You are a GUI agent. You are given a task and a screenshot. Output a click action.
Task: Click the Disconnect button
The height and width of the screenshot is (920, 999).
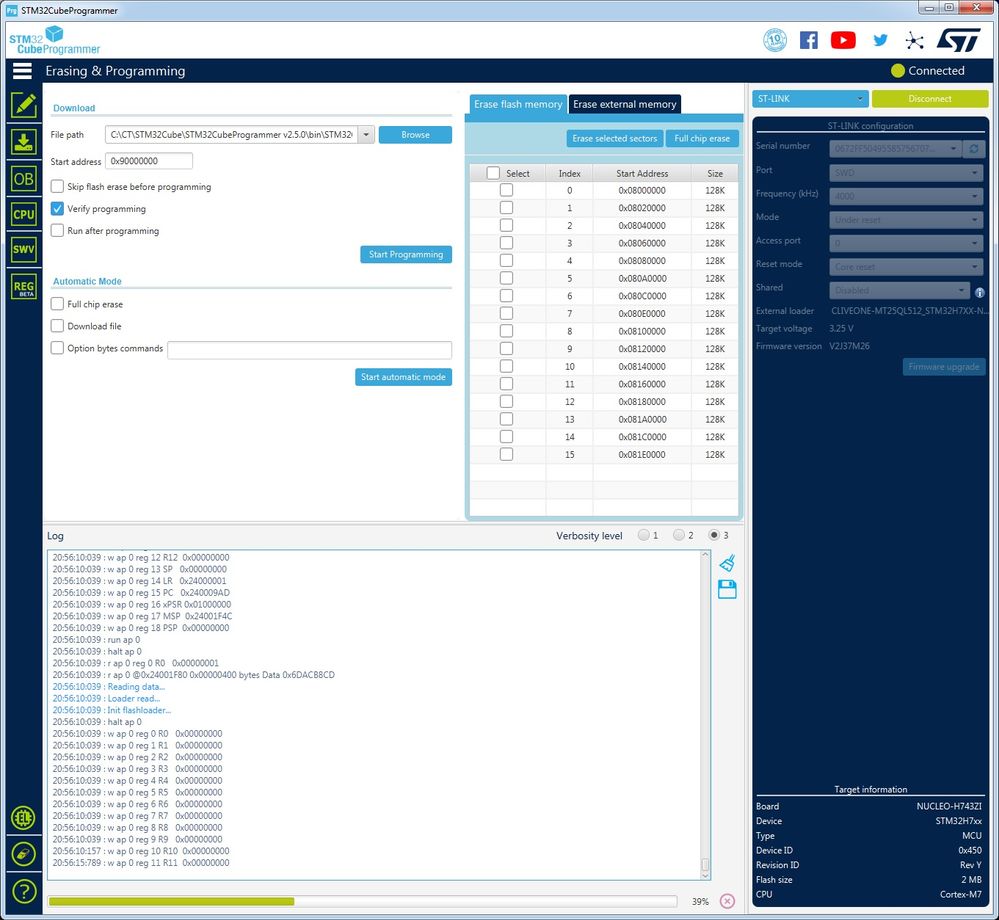(x=930, y=99)
